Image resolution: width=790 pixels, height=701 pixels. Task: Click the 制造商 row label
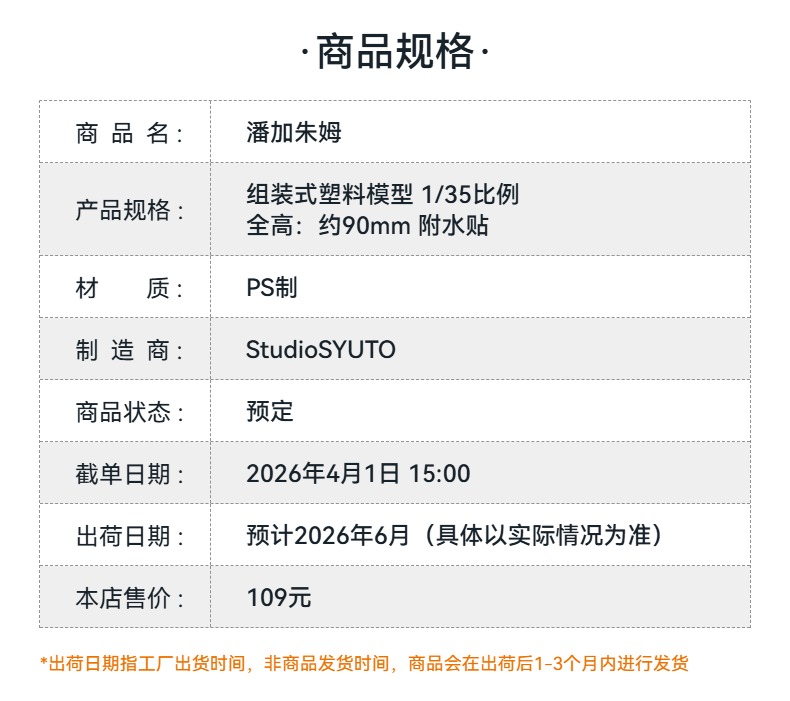coord(129,350)
